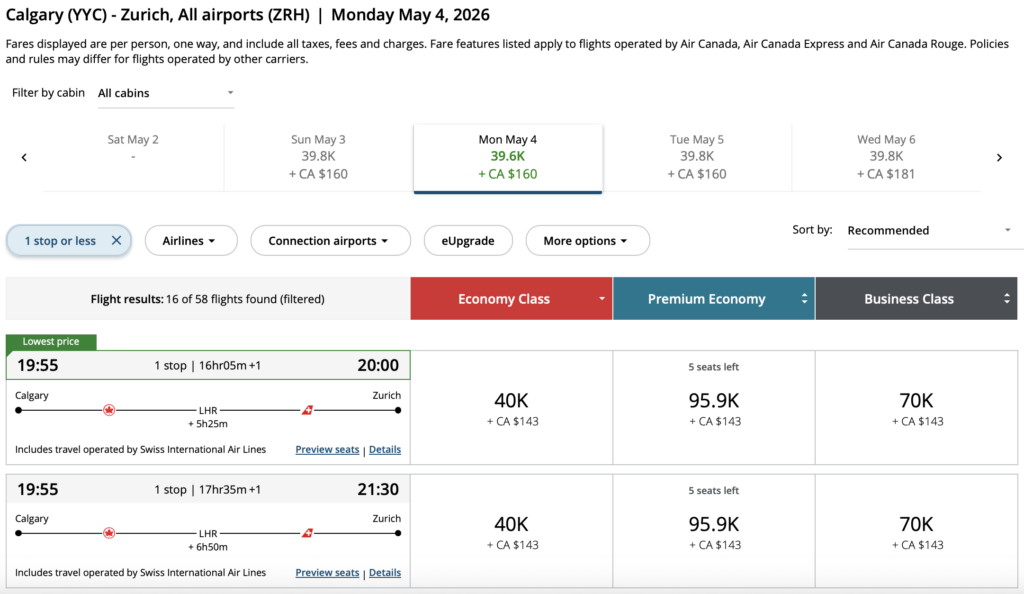Select the Tue May 5 date tab

coord(696,157)
